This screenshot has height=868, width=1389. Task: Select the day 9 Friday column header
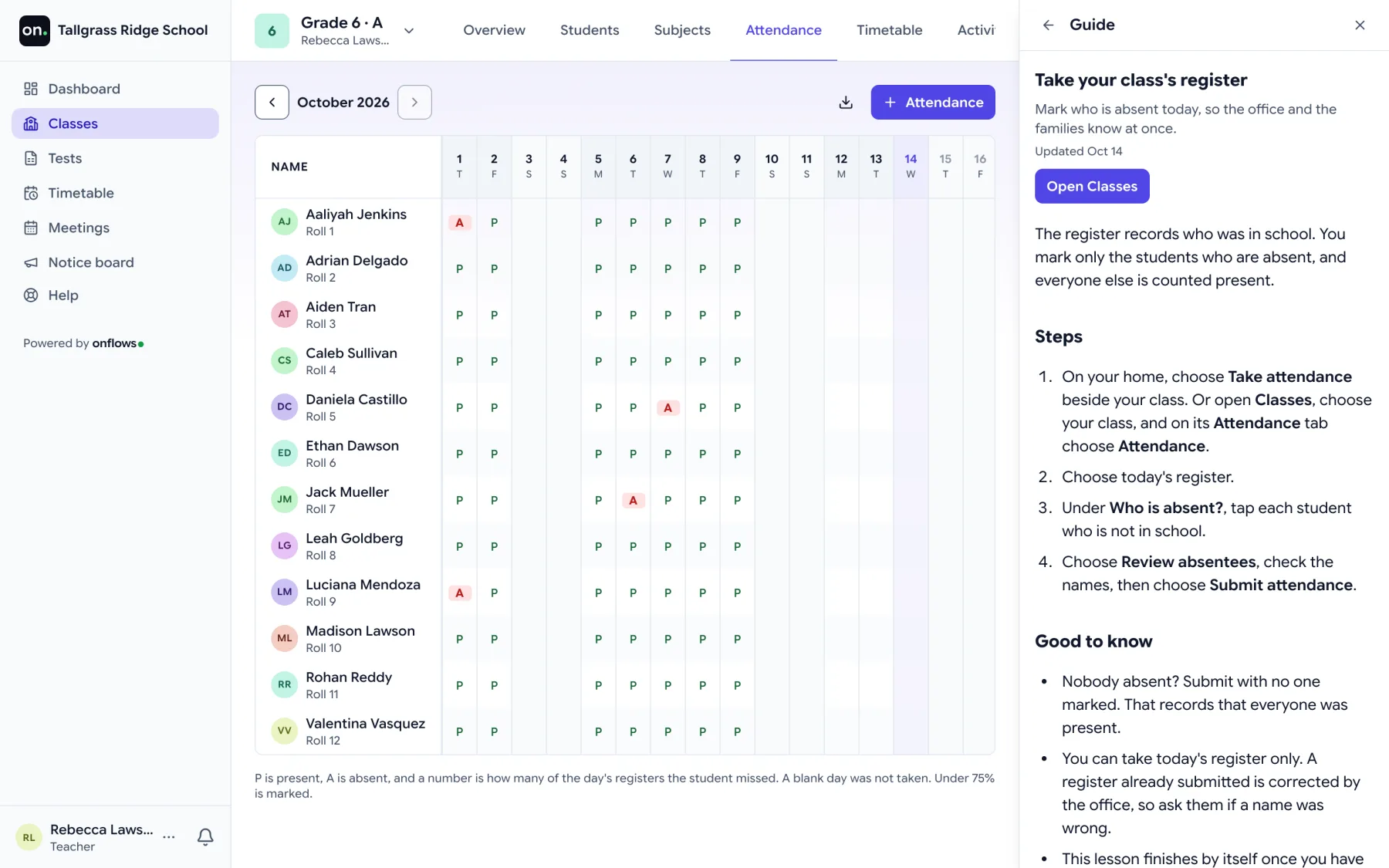tap(737, 166)
